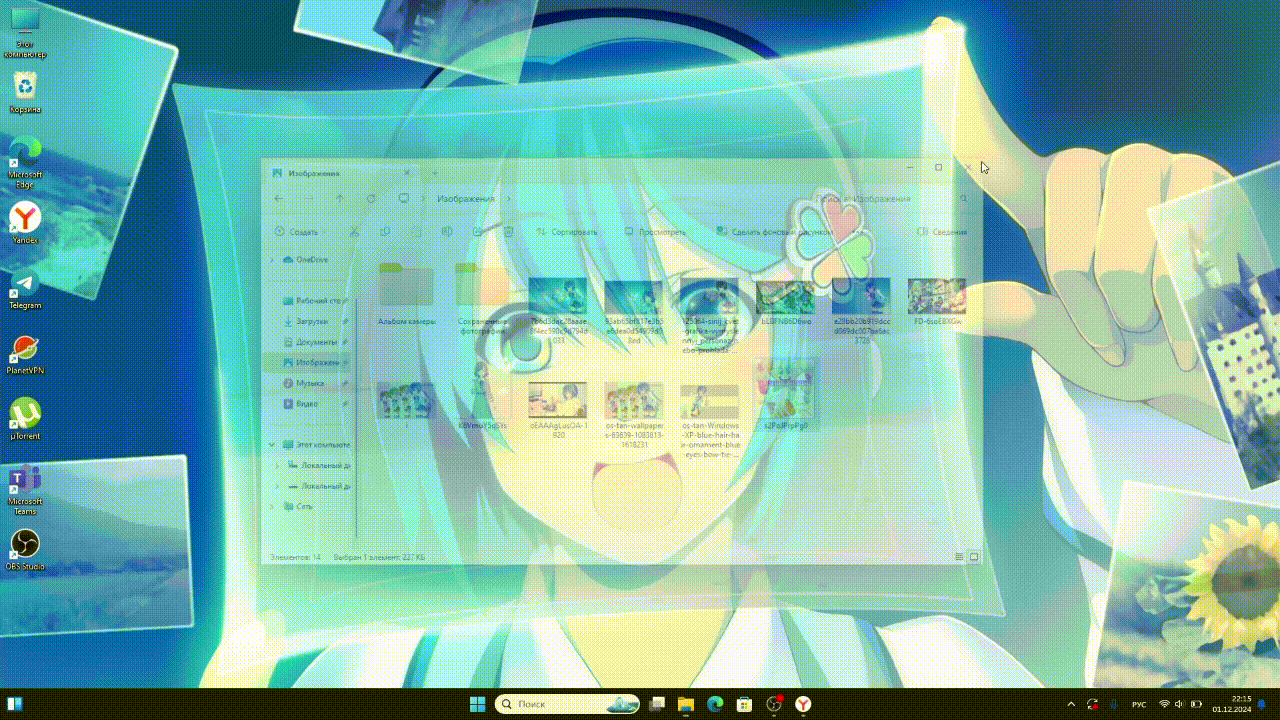Image resolution: width=1280 pixels, height=720 pixels.
Task: Expand the second Local Disk node
Action: click(x=279, y=486)
